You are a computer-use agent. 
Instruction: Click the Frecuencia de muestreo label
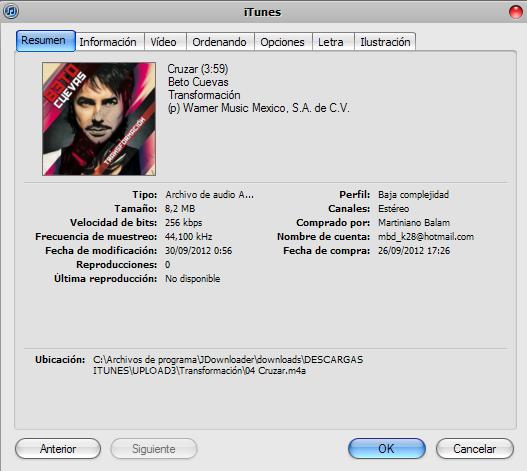pyautogui.click(x=96, y=237)
